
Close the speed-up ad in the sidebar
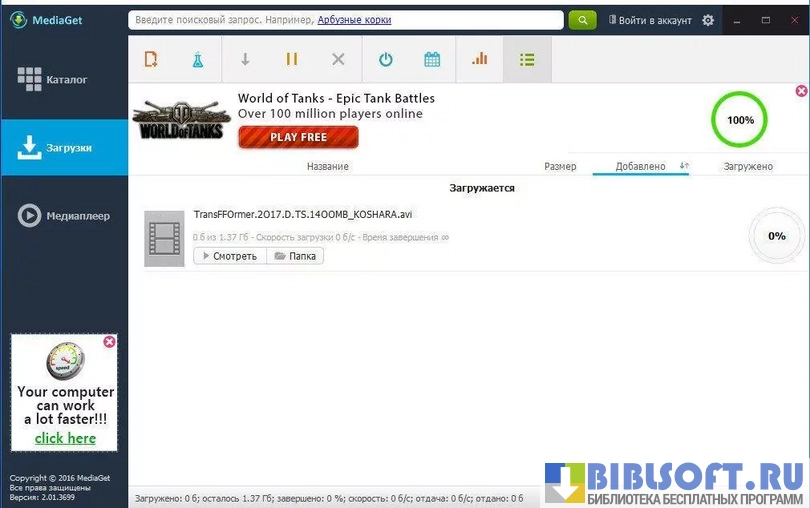pos(109,342)
